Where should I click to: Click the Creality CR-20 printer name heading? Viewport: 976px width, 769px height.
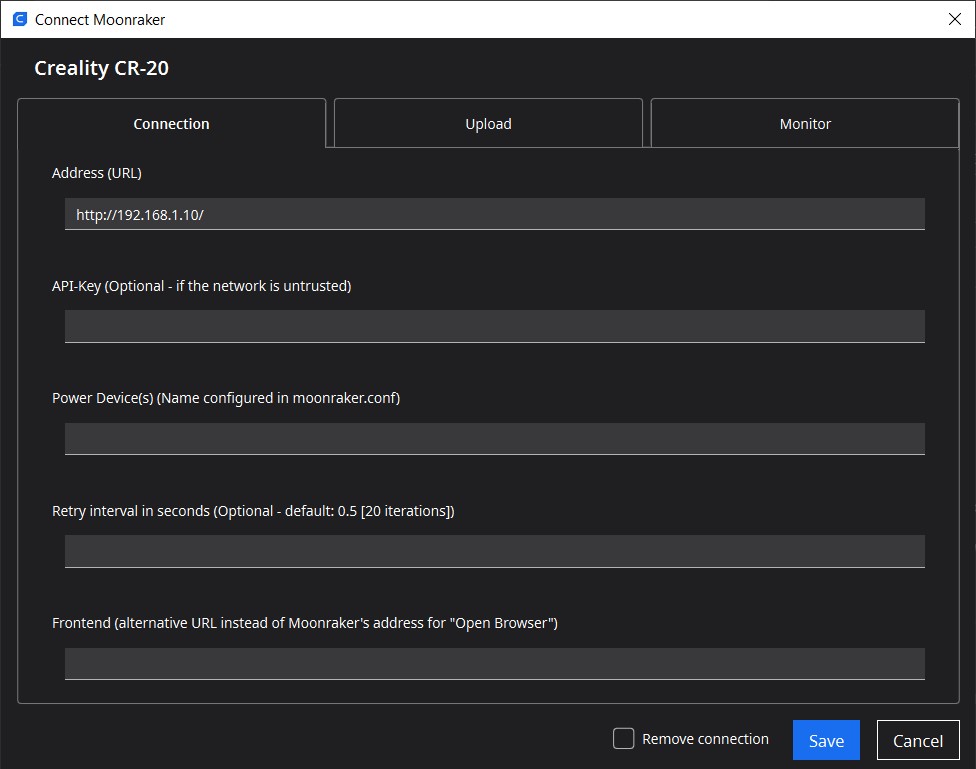[100, 68]
